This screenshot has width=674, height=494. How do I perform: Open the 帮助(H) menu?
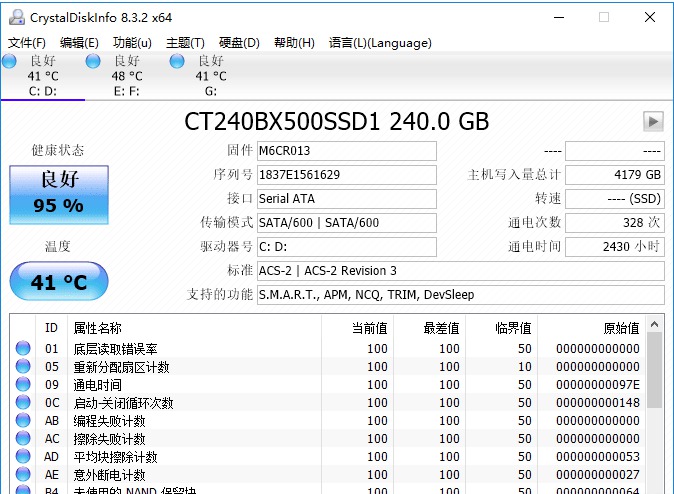coord(294,43)
